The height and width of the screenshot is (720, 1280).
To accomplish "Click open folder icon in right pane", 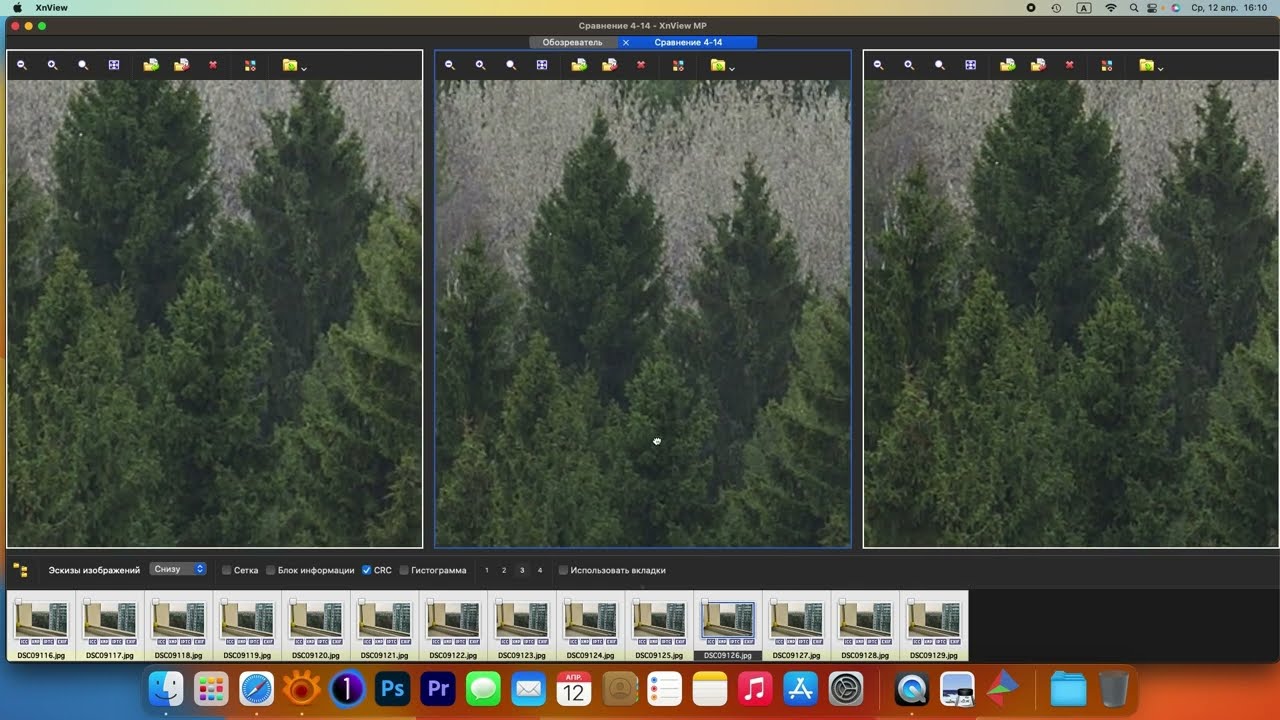I will pos(1147,65).
